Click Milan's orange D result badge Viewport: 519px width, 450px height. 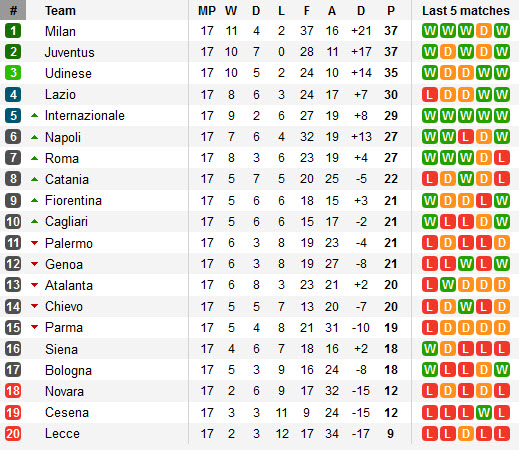pos(484,31)
